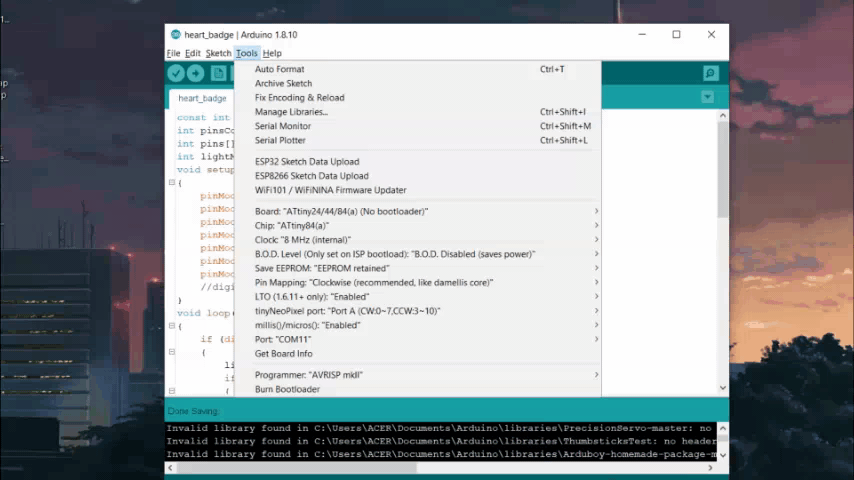Select Burn Bootloader entry
This screenshot has width=854, height=480.
point(417,389)
